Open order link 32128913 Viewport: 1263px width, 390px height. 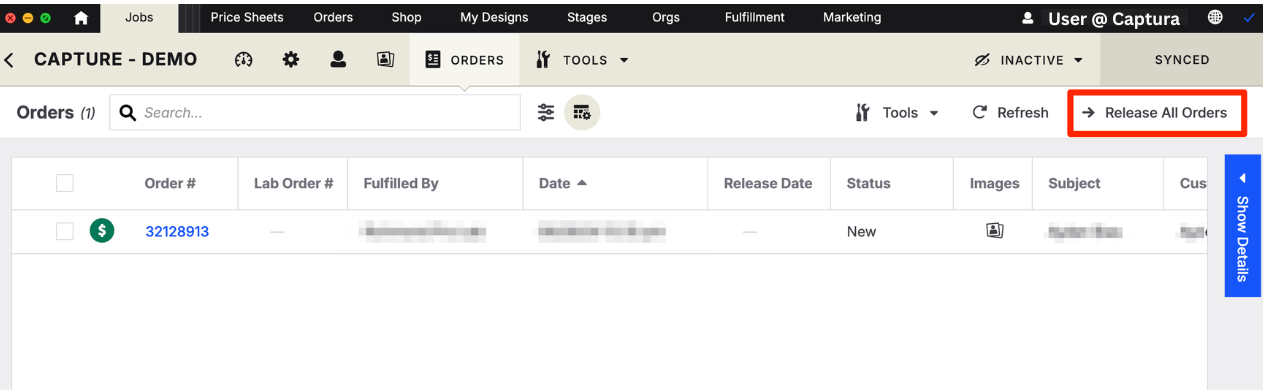(x=177, y=231)
